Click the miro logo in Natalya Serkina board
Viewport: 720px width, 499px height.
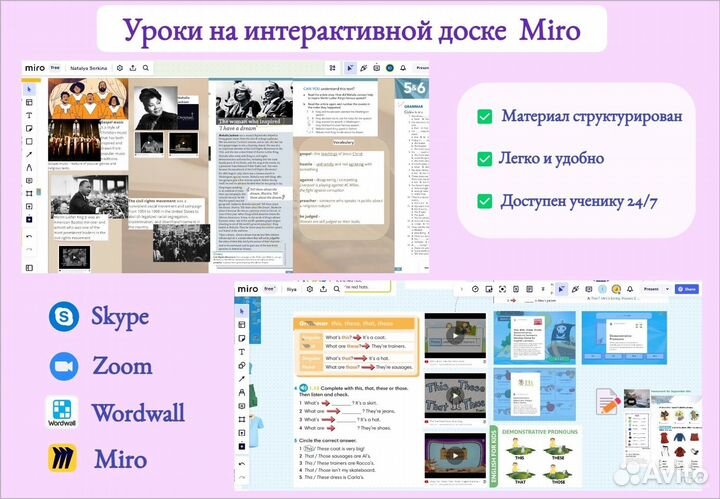35,68
